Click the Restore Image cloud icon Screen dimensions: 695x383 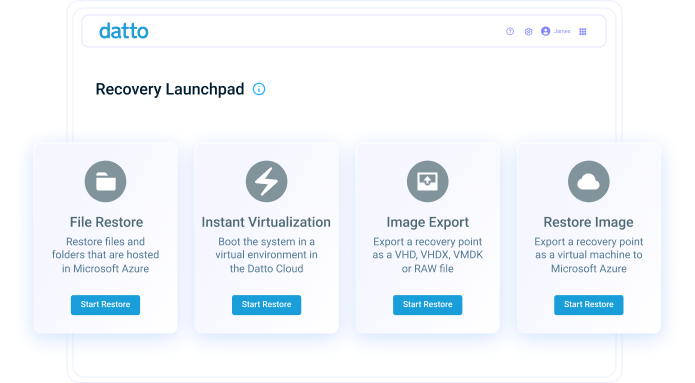[x=589, y=181]
